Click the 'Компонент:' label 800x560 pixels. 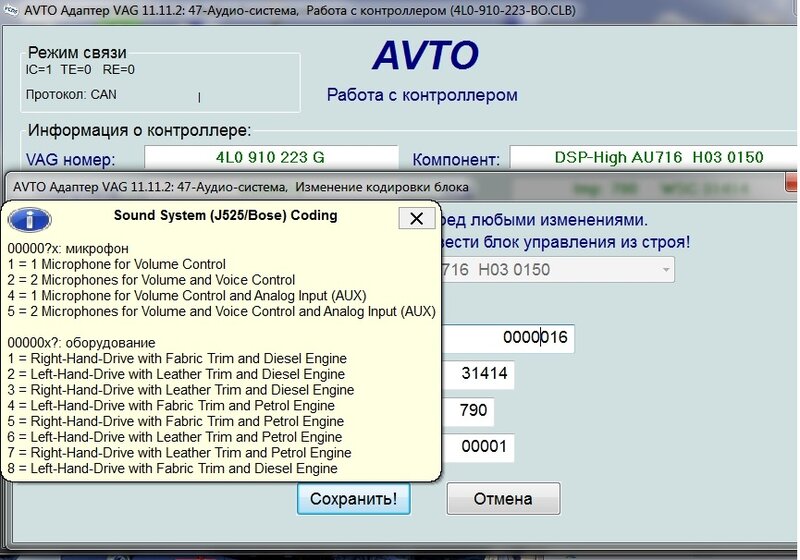point(456,160)
